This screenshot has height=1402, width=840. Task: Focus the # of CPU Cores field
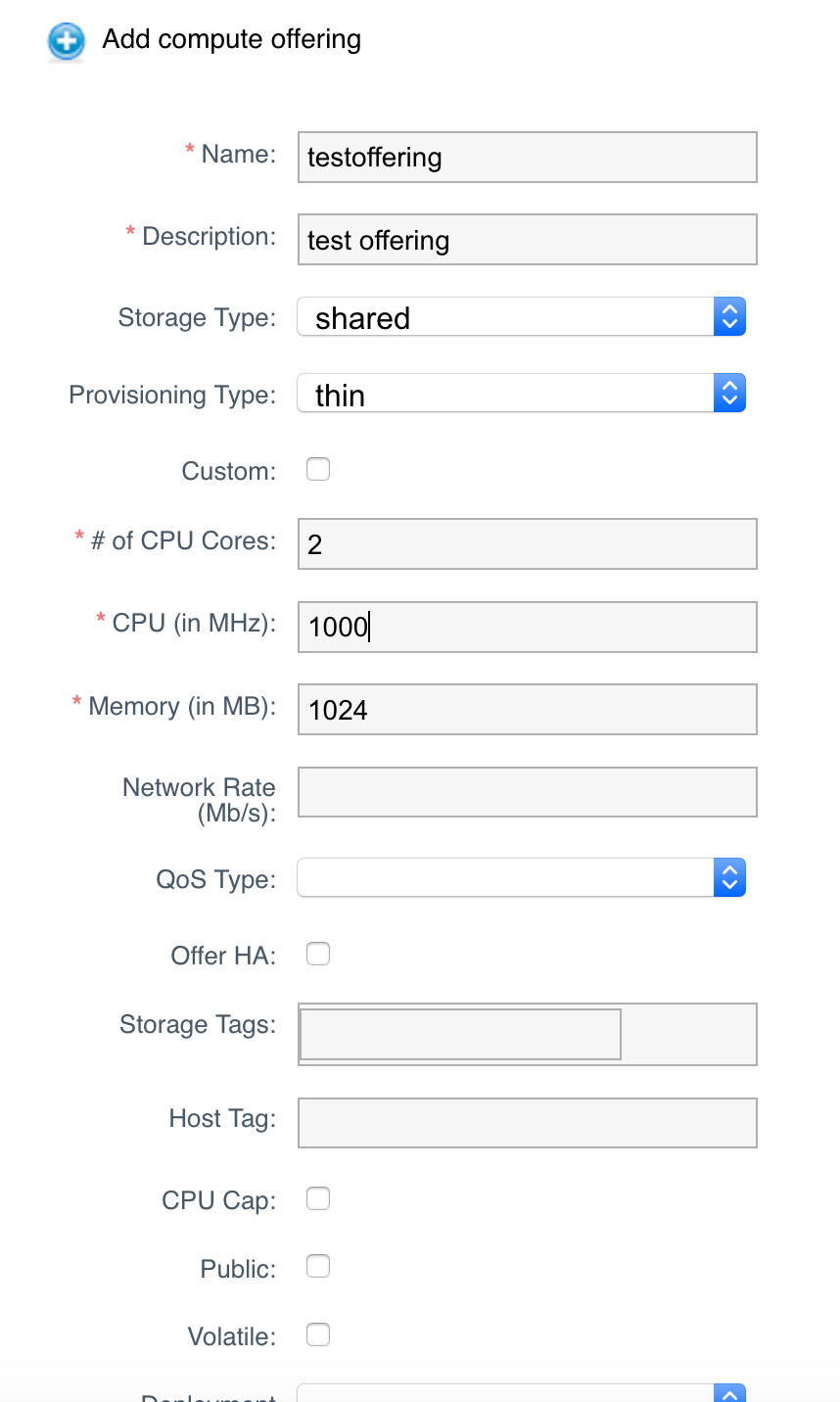coord(527,543)
